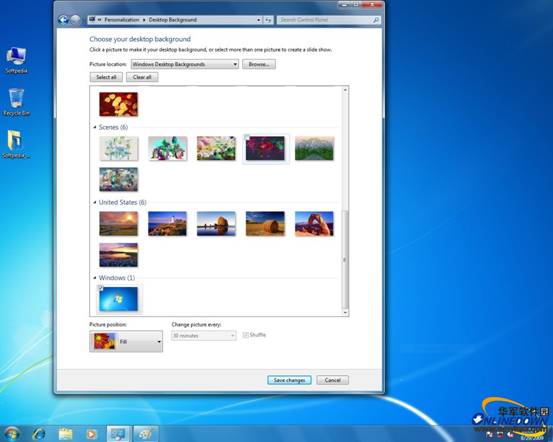The width and height of the screenshot is (553, 442).
Task: Select the red and yellow petals wallpaper
Action: click(118, 104)
